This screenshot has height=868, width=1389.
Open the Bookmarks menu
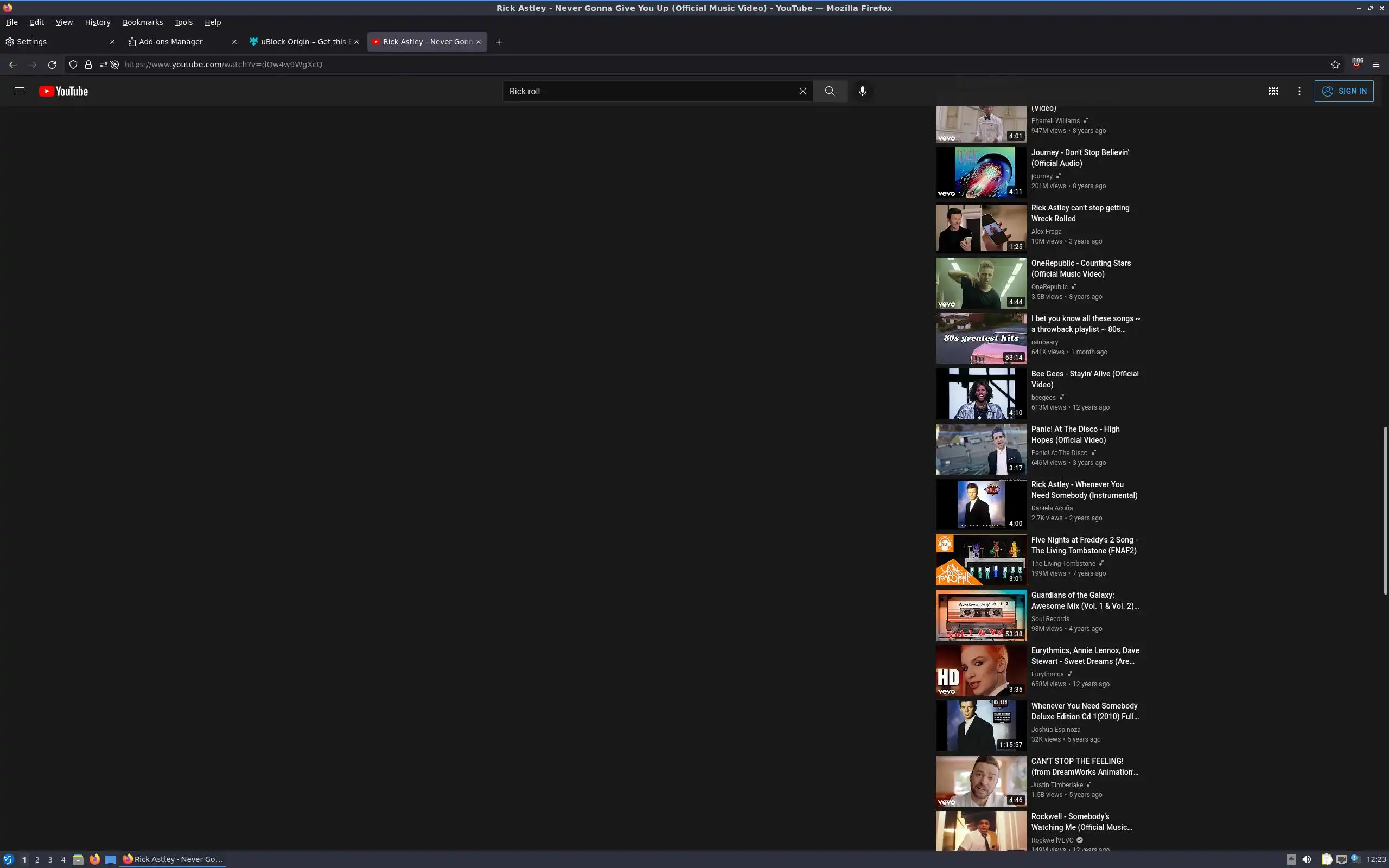(x=142, y=22)
